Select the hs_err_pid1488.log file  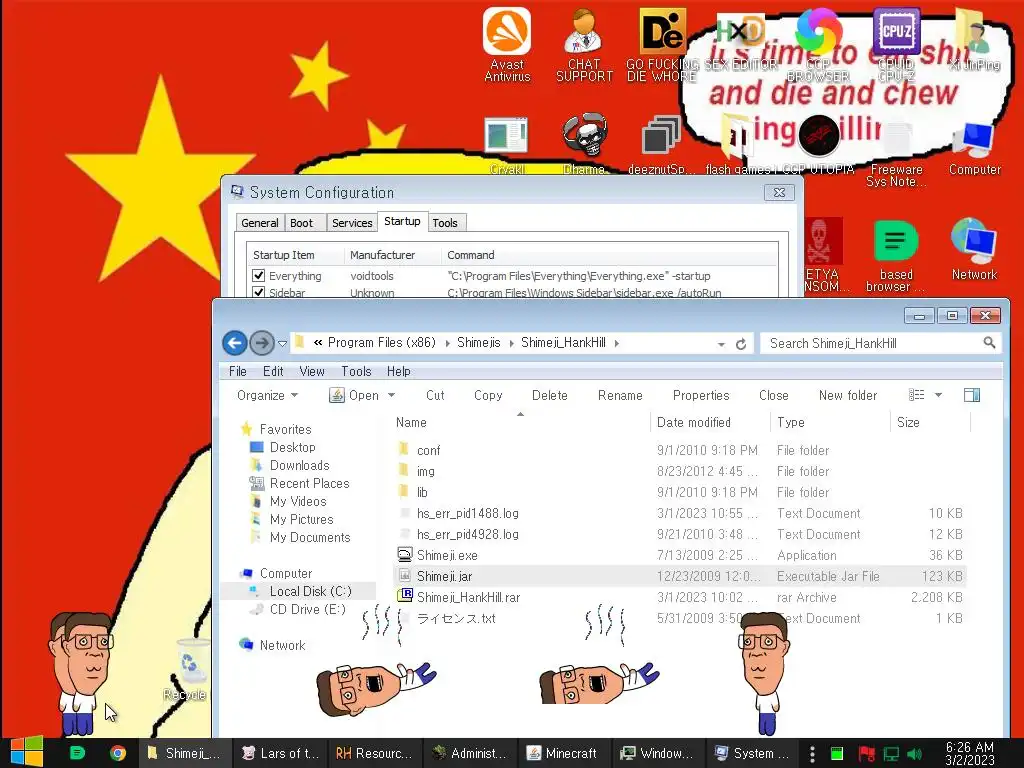[x=468, y=513]
